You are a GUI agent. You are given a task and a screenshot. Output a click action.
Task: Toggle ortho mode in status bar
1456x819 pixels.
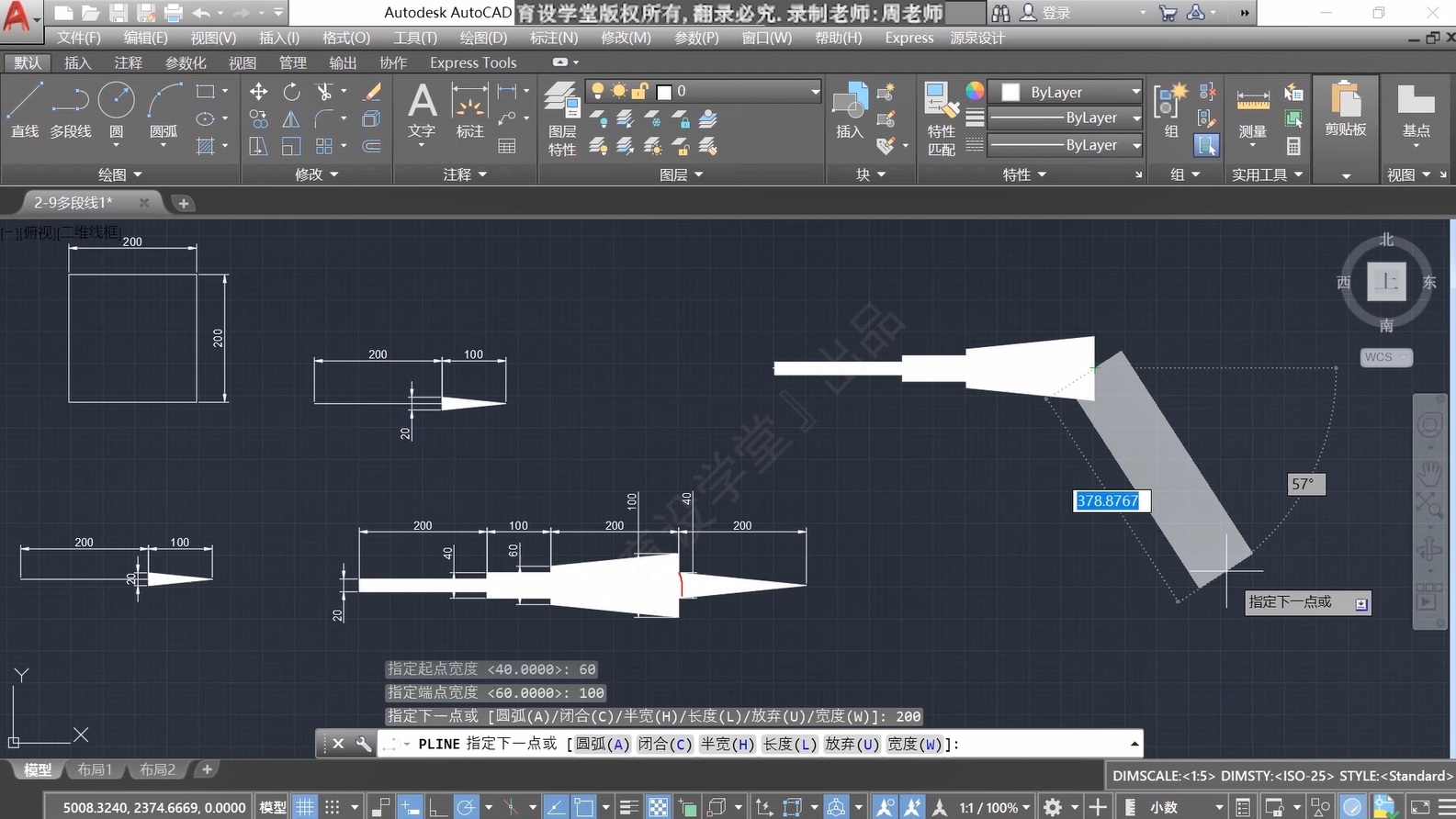(438, 807)
